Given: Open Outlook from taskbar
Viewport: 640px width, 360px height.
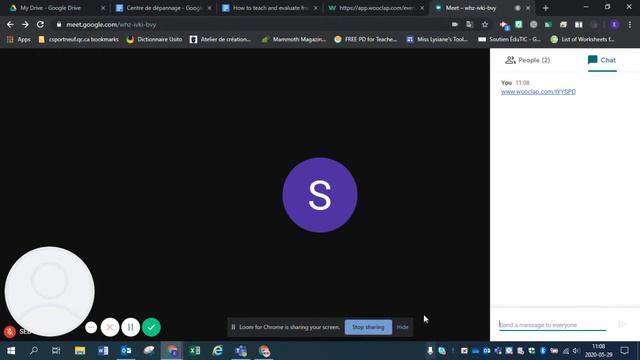Looking at the screenshot, I should tap(126, 351).
